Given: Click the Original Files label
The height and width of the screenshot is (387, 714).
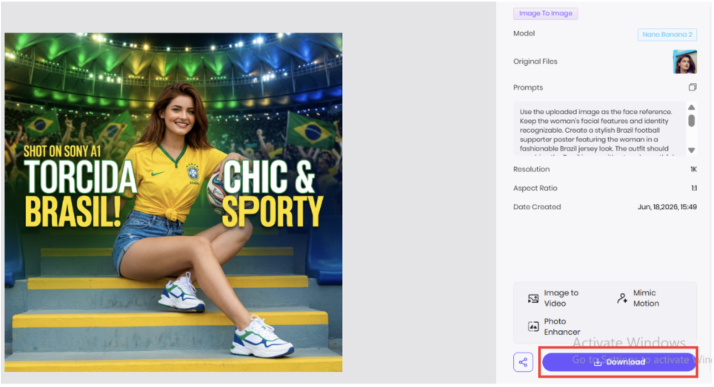Looking at the screenshot, I should (x=535, y=61).
